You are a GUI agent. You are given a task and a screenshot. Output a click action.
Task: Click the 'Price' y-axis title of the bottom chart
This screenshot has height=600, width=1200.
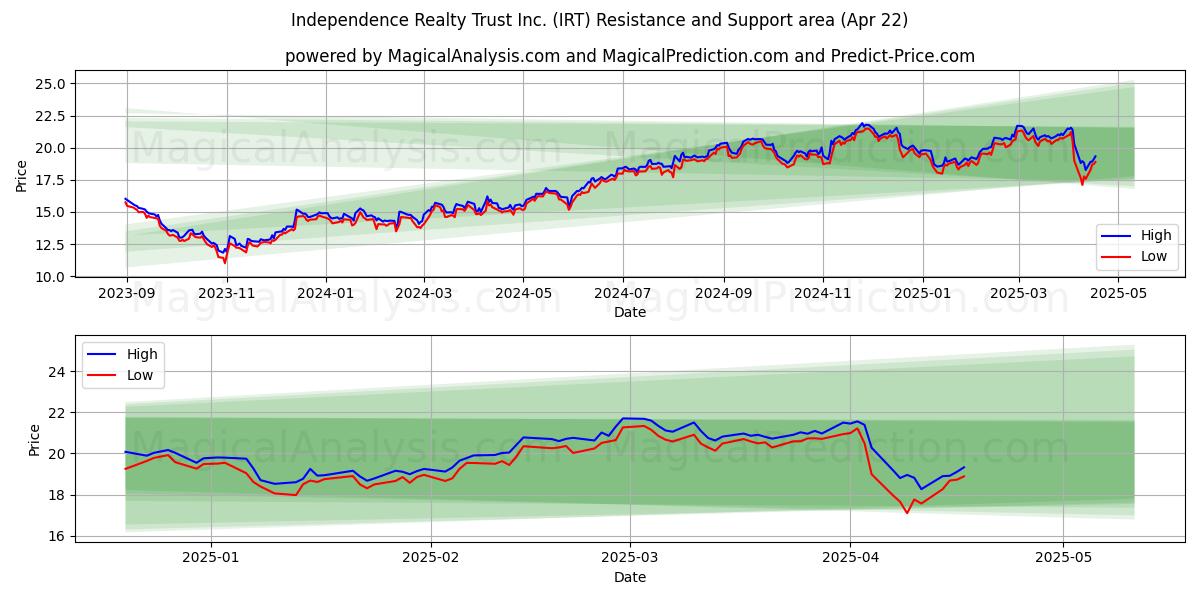coord(35,440)
